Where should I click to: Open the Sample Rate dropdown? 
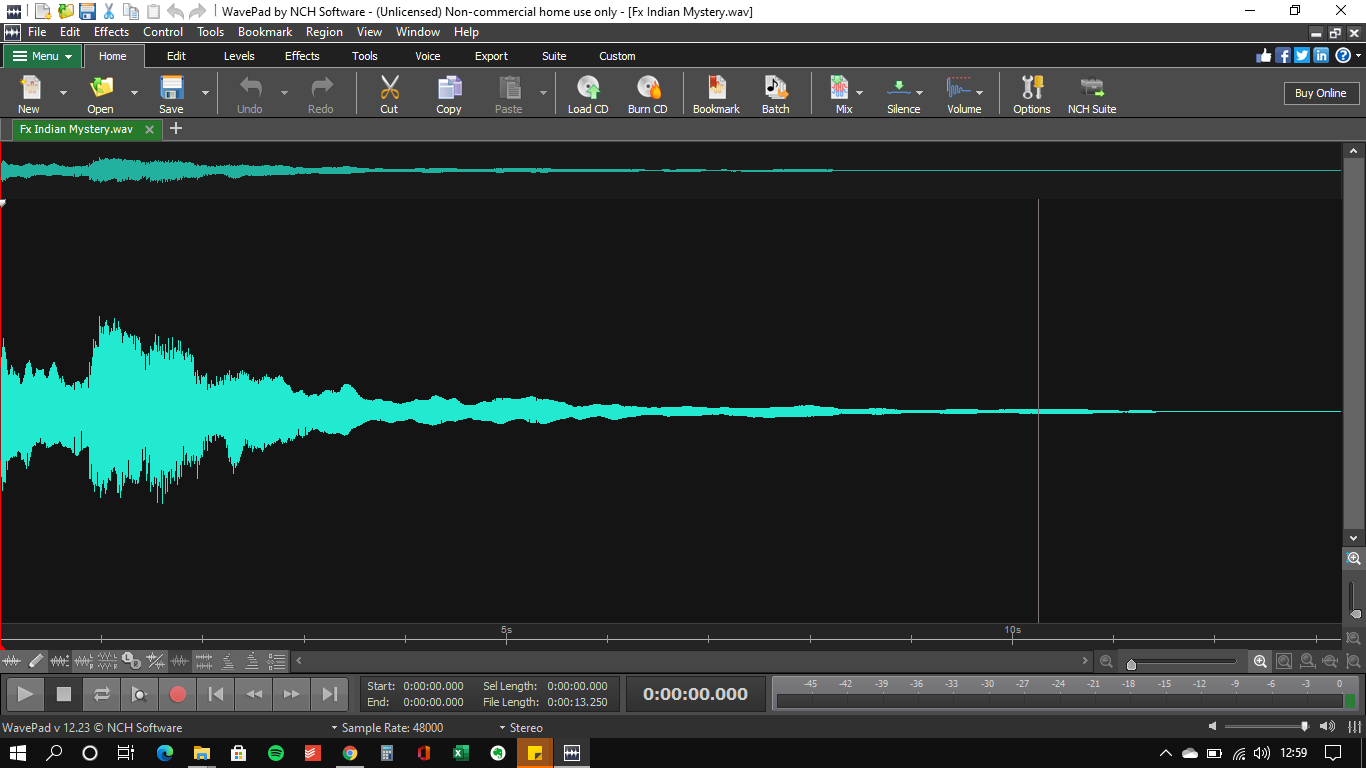pos(387,728)
